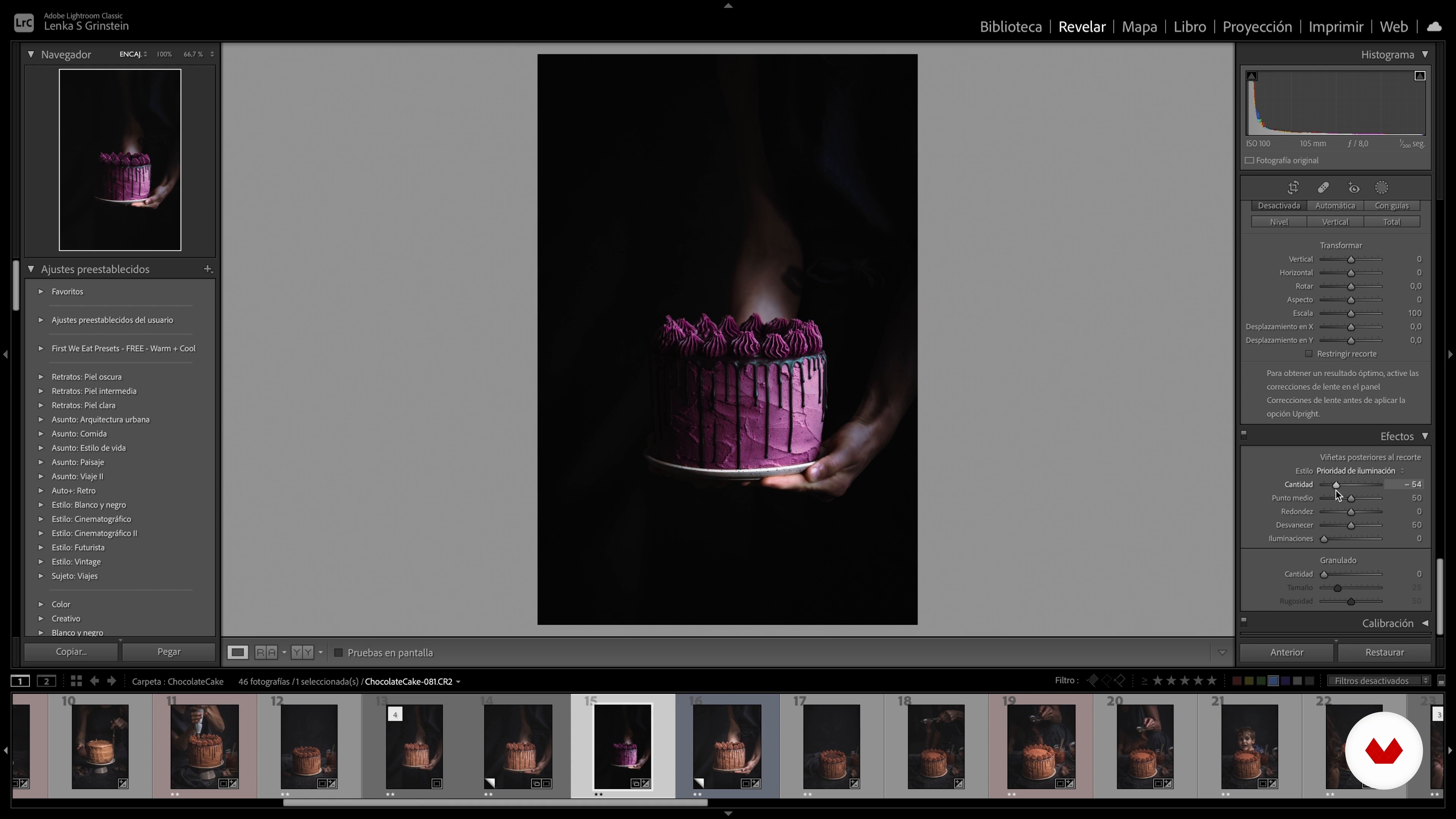Expand the Favoritos preset group
Screen dimensions: 1456x819
[x=41, y=292]
